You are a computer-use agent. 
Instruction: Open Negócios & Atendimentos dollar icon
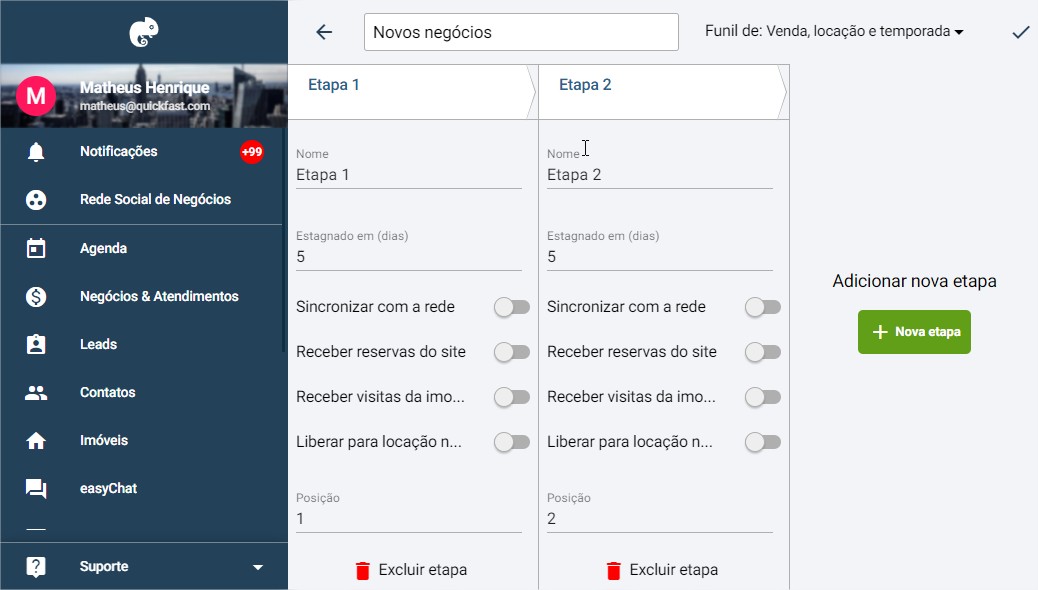click(x=36, y=296)
